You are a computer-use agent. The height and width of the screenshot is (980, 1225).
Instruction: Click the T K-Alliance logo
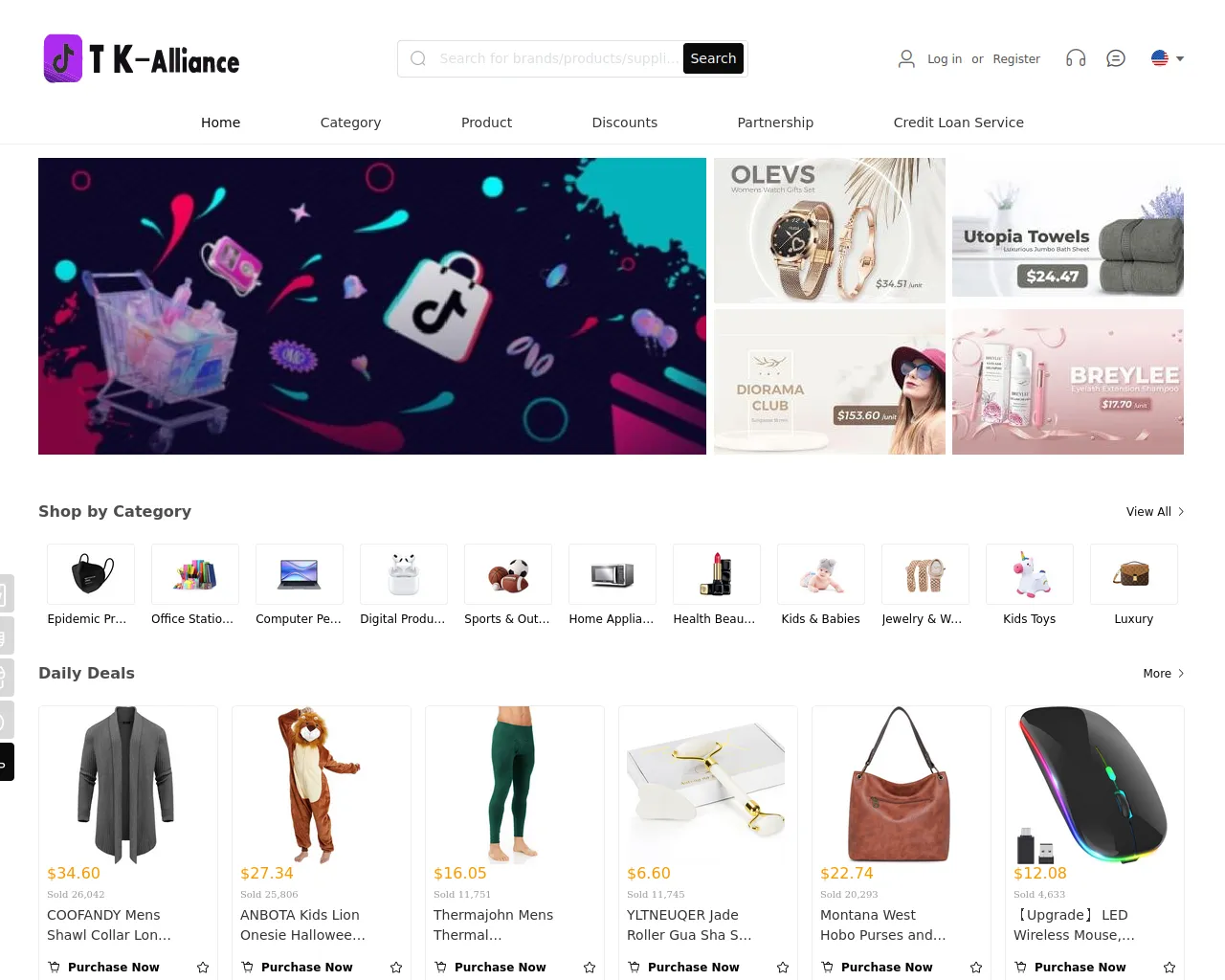pos(142,58)
